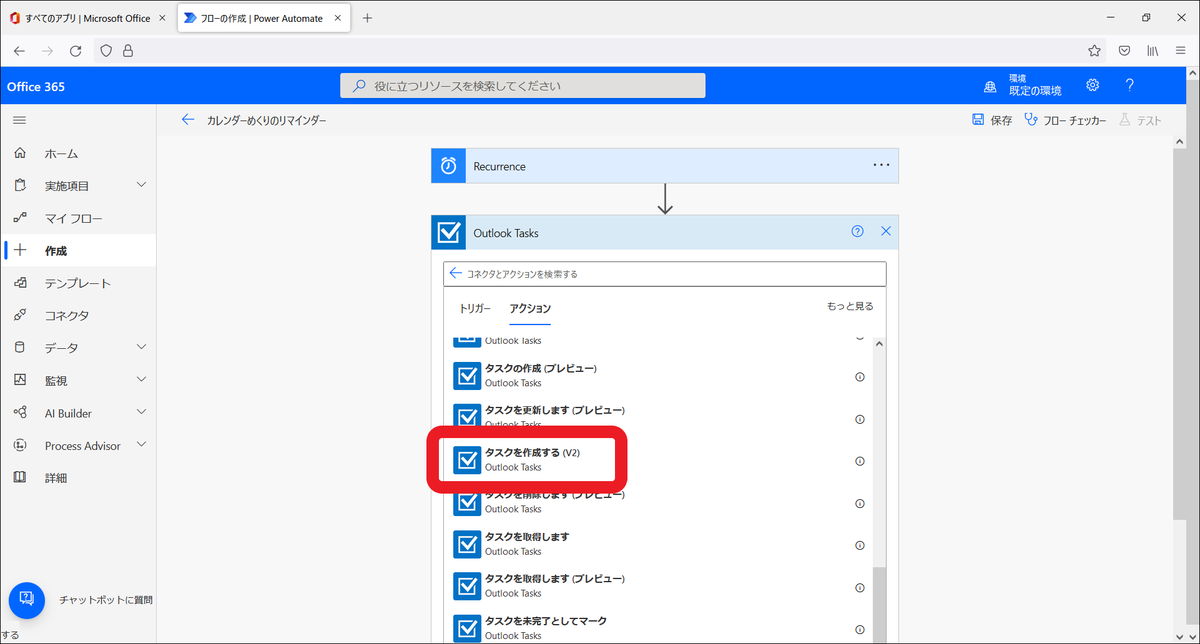Show info for タスクを取得します without プレビュー
The width and height of the screenshot is (1200, 644).
pyautogui.click(x=859, y=546)
